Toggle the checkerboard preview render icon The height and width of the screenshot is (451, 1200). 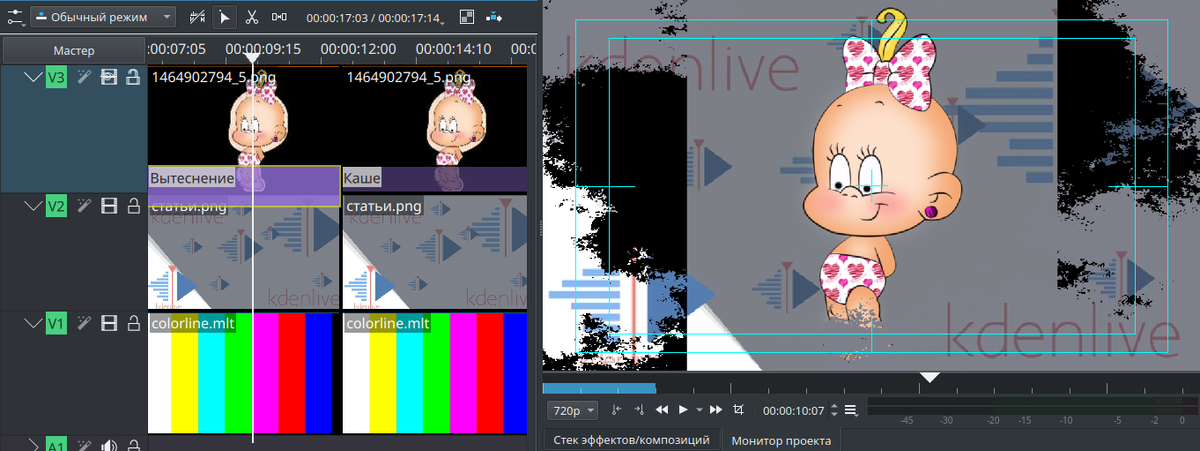tap(467, 17)
